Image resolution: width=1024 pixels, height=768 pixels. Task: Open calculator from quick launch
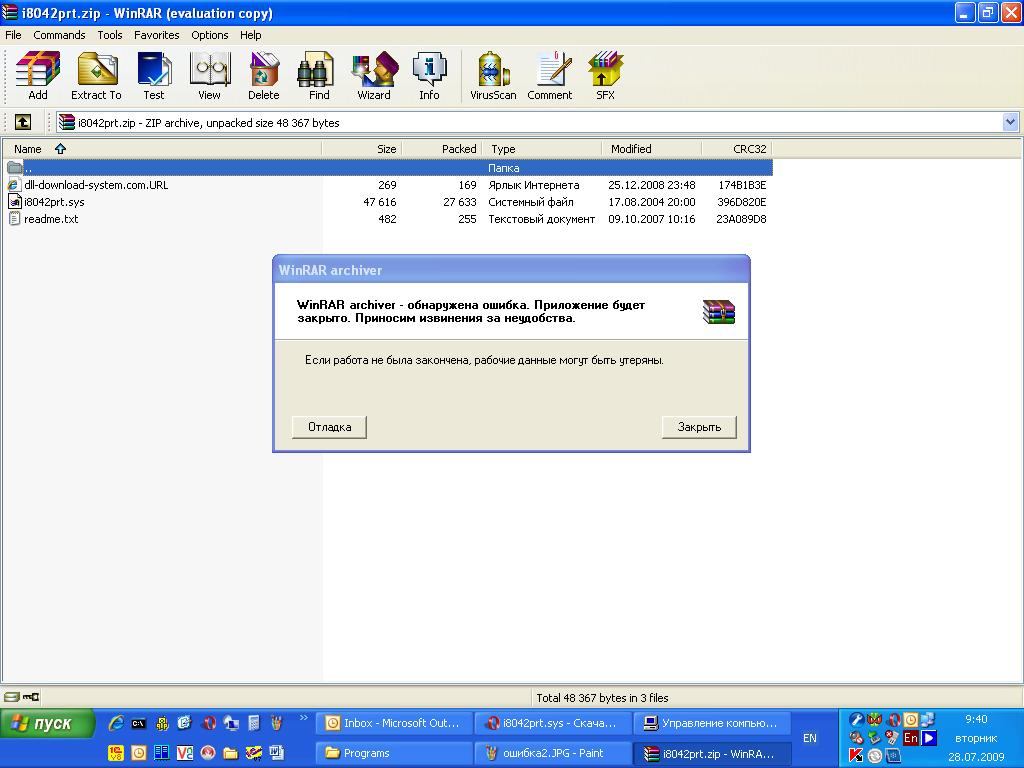click(254, 722)
